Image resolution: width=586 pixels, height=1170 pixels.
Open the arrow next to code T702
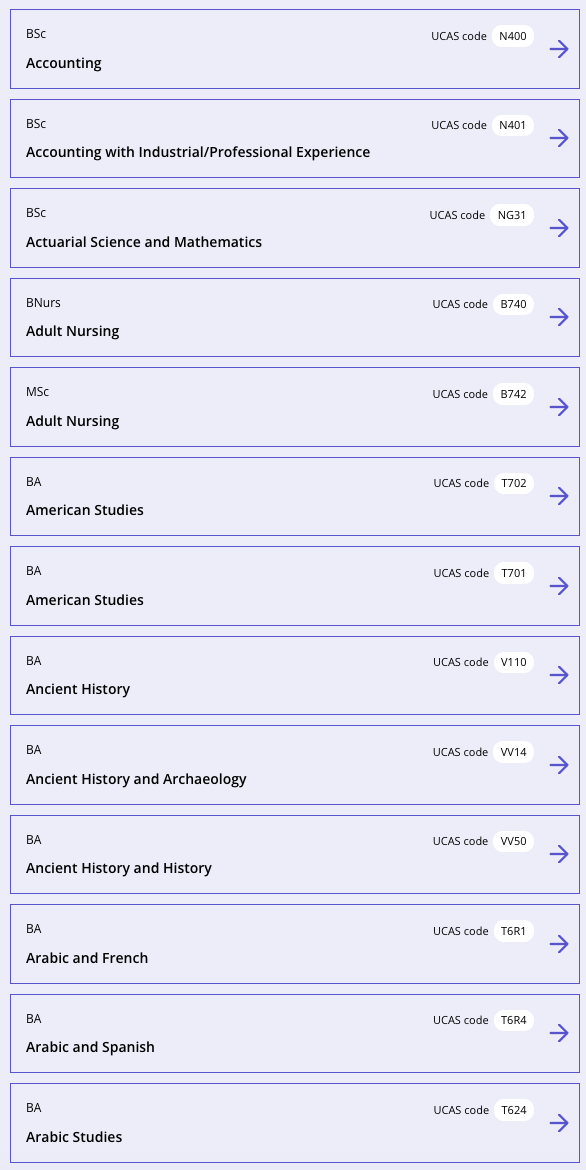(x=559, y=496)
